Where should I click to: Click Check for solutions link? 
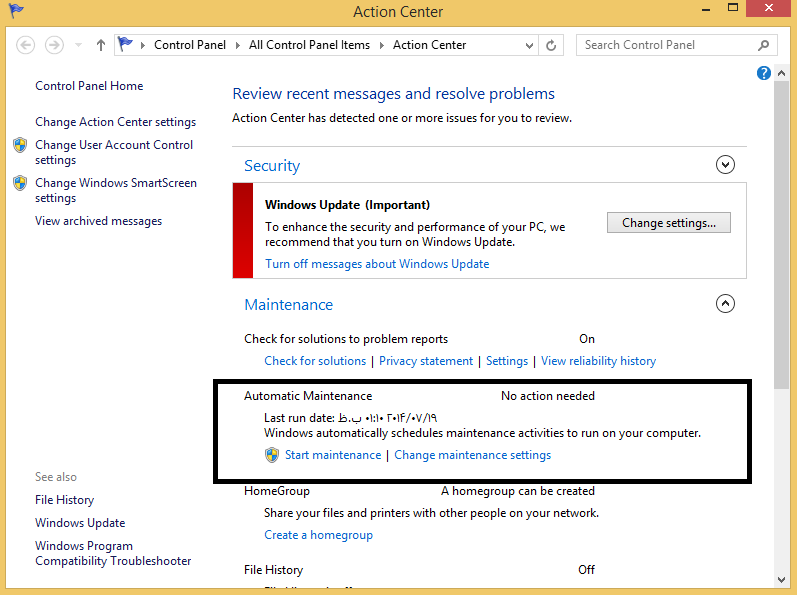[315, 361]
